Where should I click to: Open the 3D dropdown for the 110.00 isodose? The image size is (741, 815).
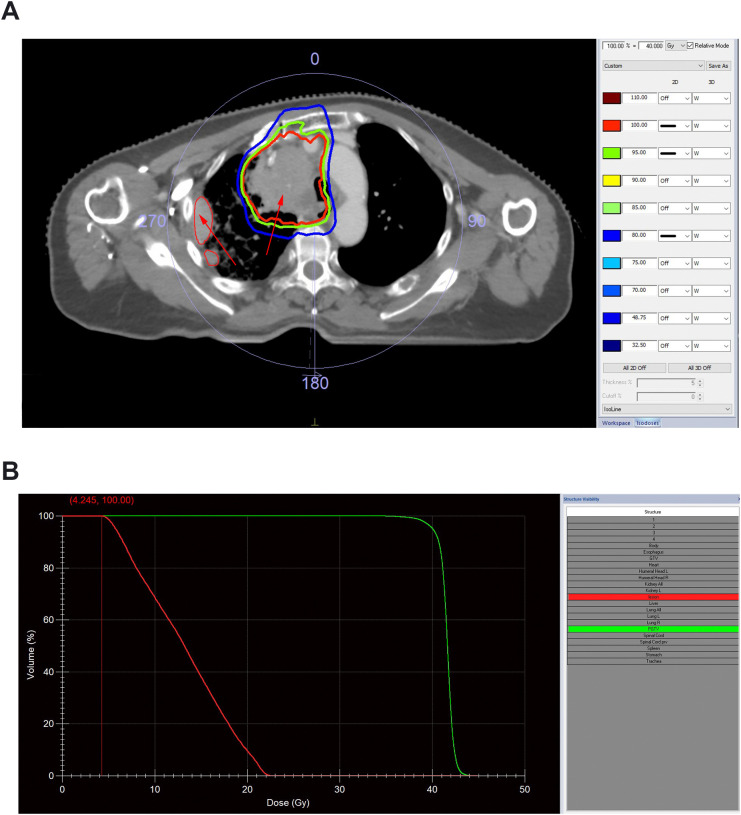pos(711,98)
